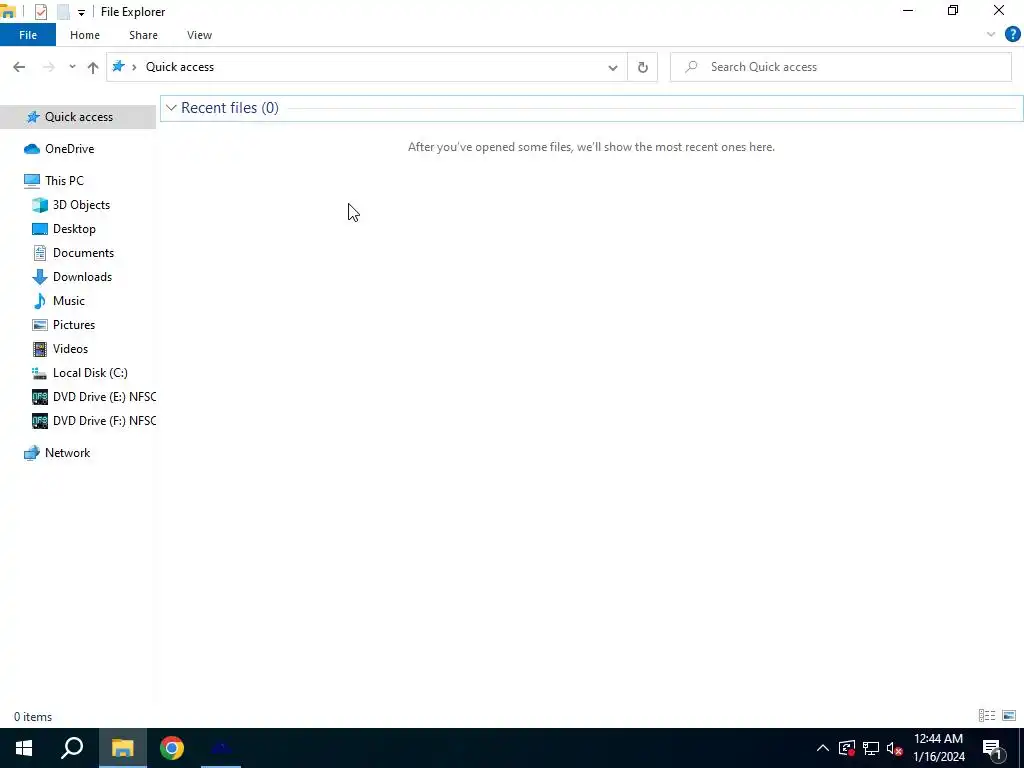Open Music folder in sidebar

[69, 301]
